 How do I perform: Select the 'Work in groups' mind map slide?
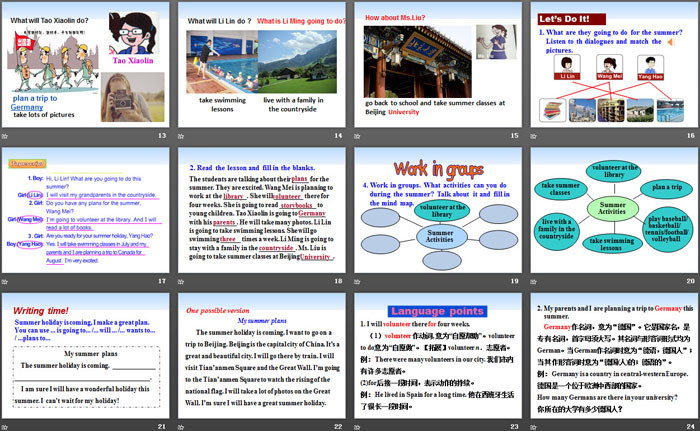[438, 210]
